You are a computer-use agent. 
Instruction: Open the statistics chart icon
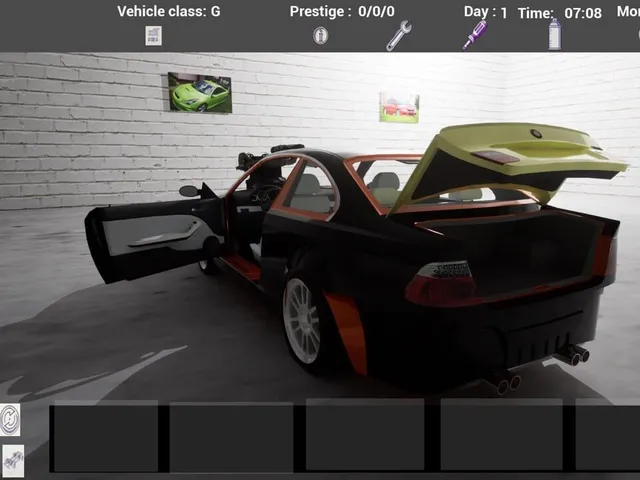(153, 36)
